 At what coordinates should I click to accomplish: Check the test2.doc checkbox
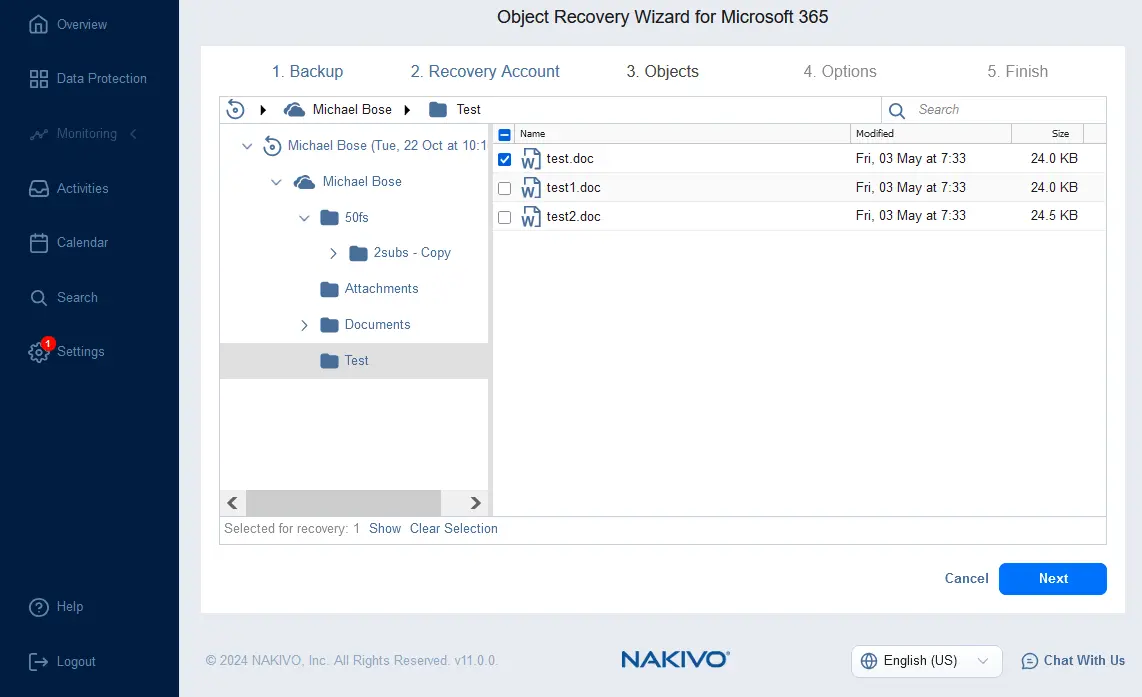pos(504,217)
